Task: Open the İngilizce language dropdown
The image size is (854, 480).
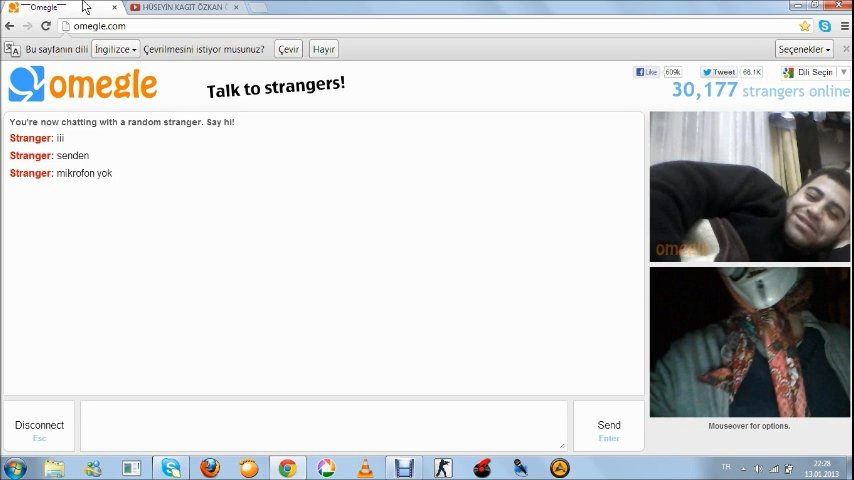Action: coord(115,49)
